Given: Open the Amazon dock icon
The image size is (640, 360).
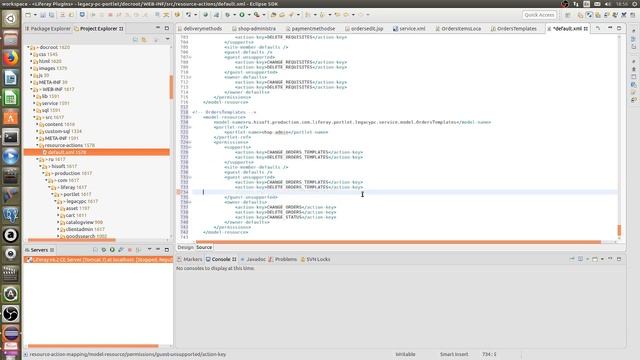Looking at the screenshot, I should (11, 235).
